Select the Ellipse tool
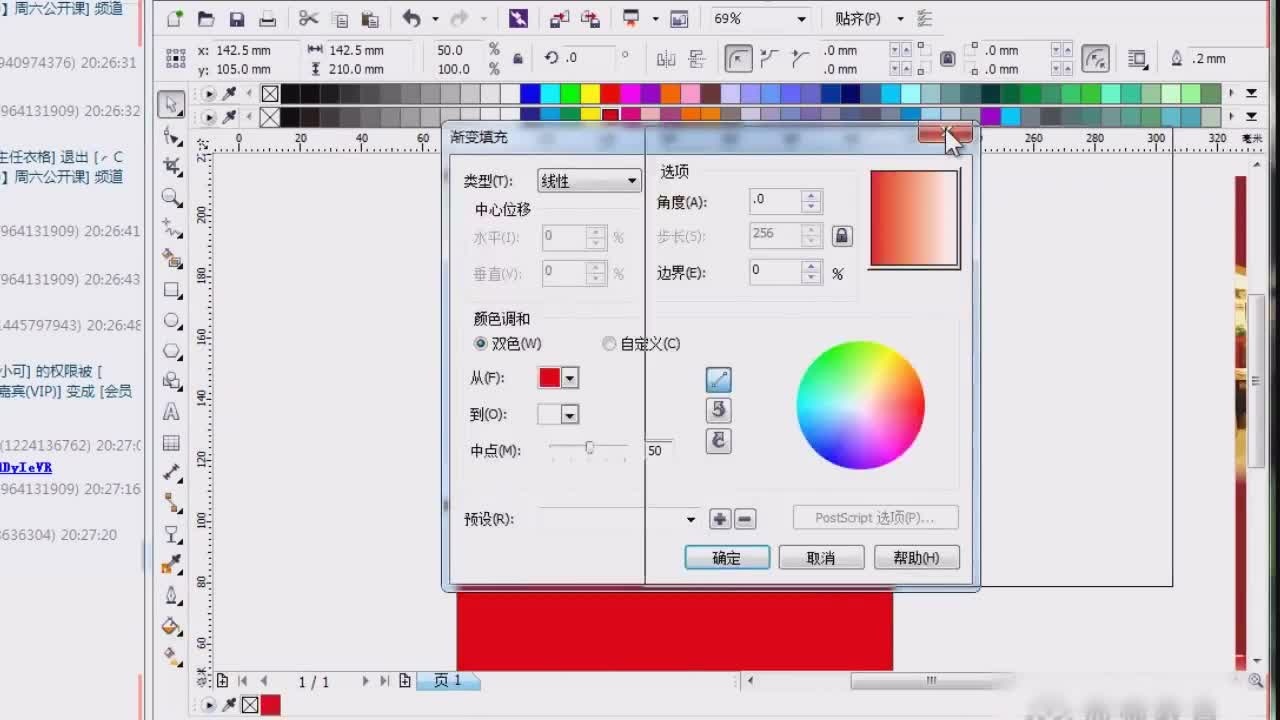 click(x=172, y=321)
